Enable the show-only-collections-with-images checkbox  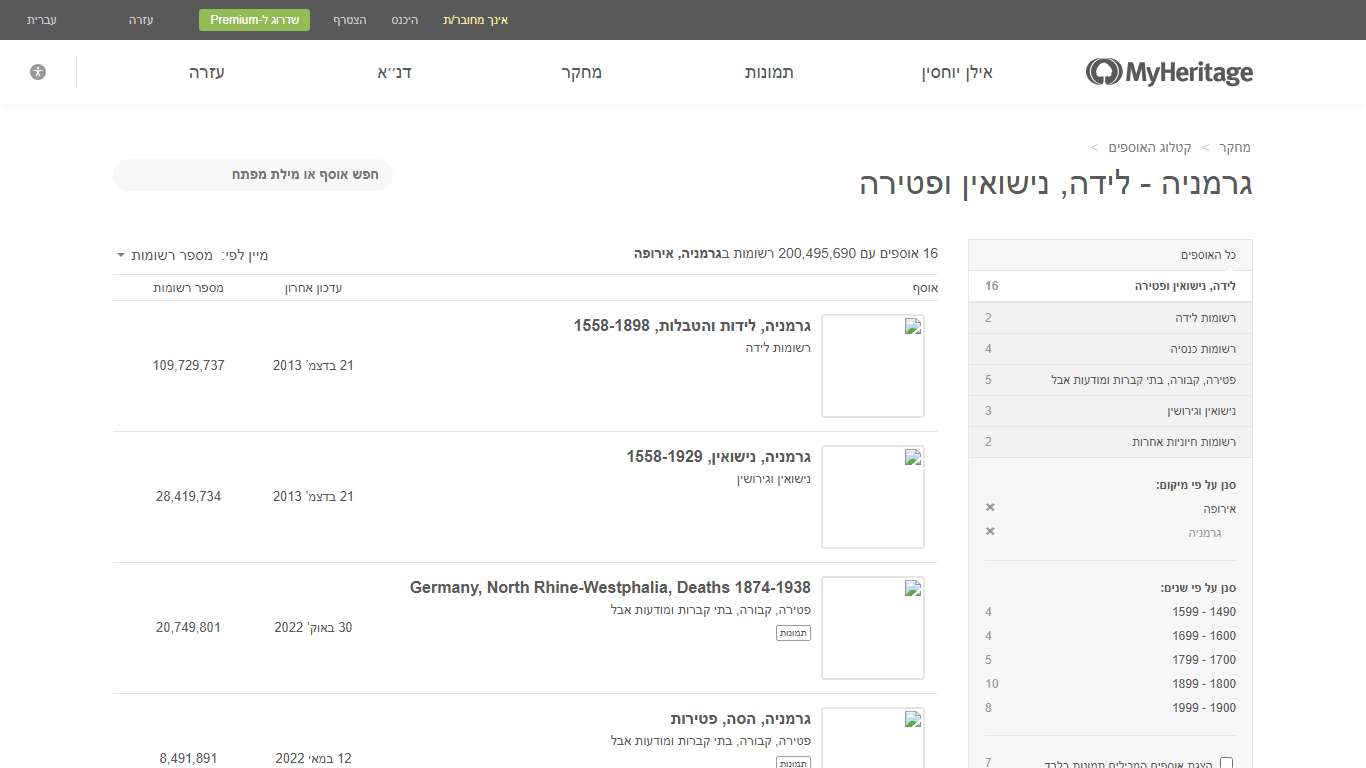[1226, 762]
